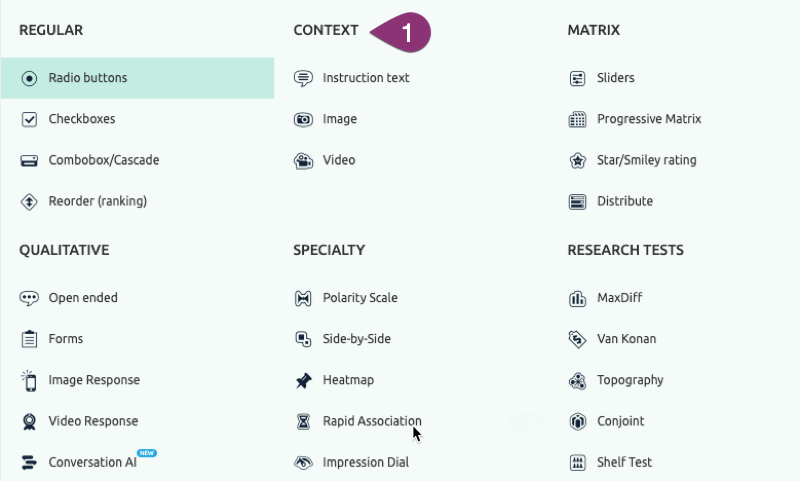The width and height of the screenshot is (800, 481).
Task: Add an Open ended question
Action: [82, 298]
